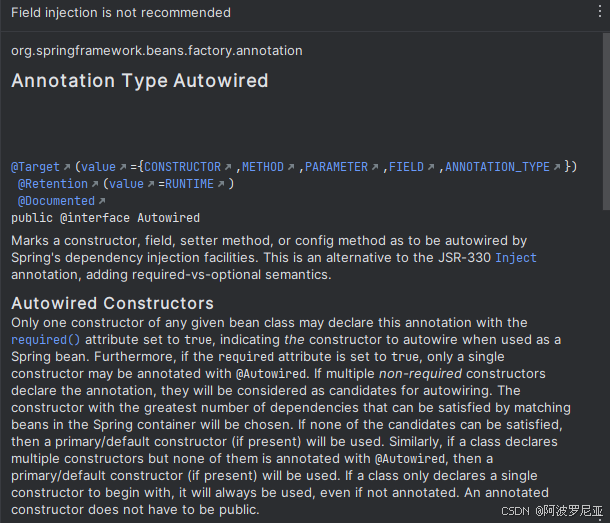Open external arrow beside FIELD
This screenshot has width=610, height=523.
(x=431, y=167)
